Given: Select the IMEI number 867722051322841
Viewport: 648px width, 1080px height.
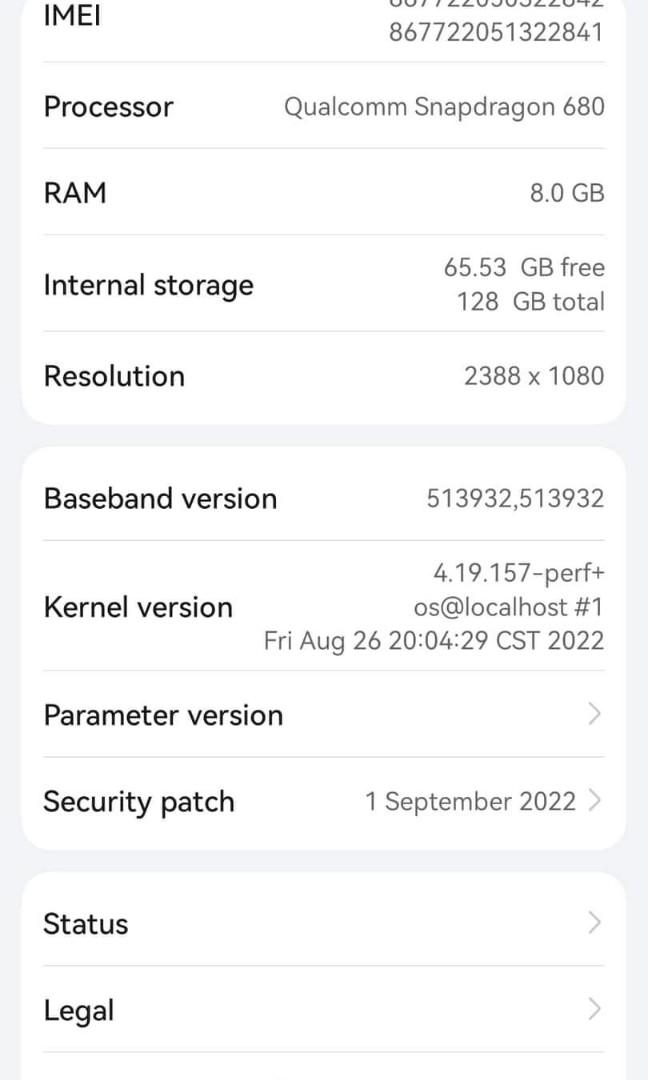Looking at the screenshot, I should coord(496,32).
